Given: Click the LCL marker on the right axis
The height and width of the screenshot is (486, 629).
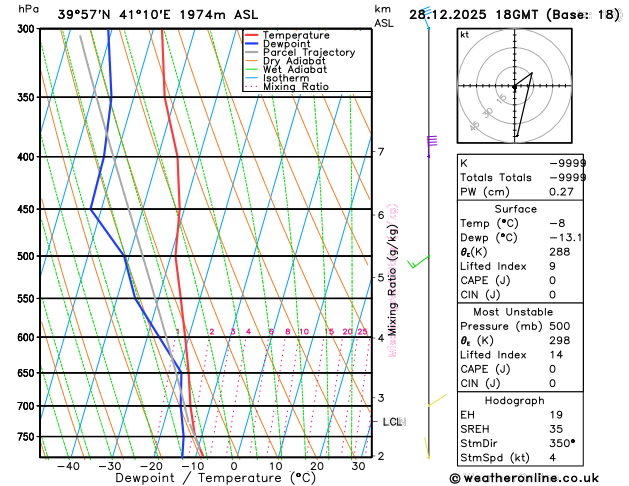Looking at the screenshot, I should [x=392, y=422].
